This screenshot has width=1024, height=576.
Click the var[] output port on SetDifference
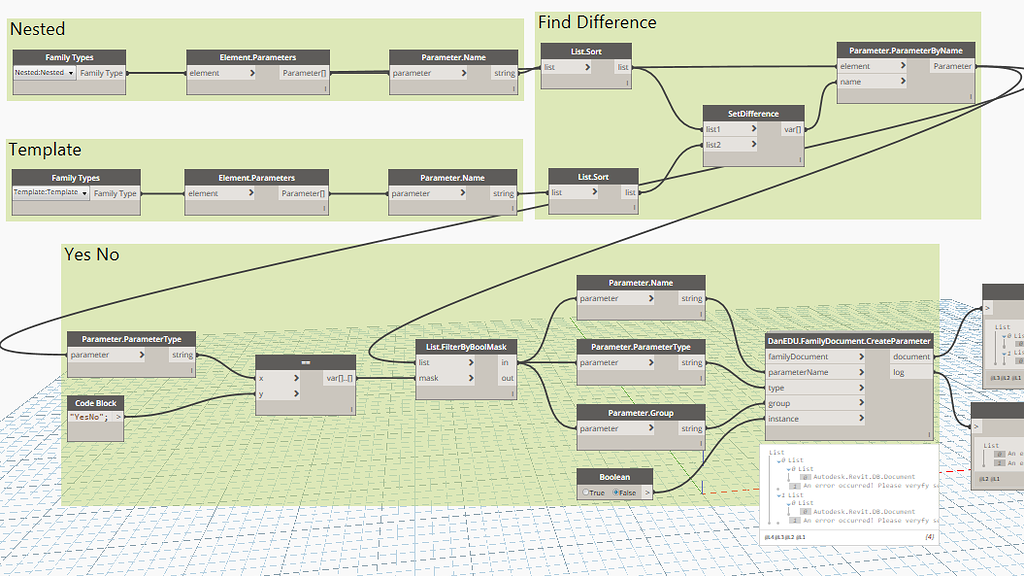(794, 129)
